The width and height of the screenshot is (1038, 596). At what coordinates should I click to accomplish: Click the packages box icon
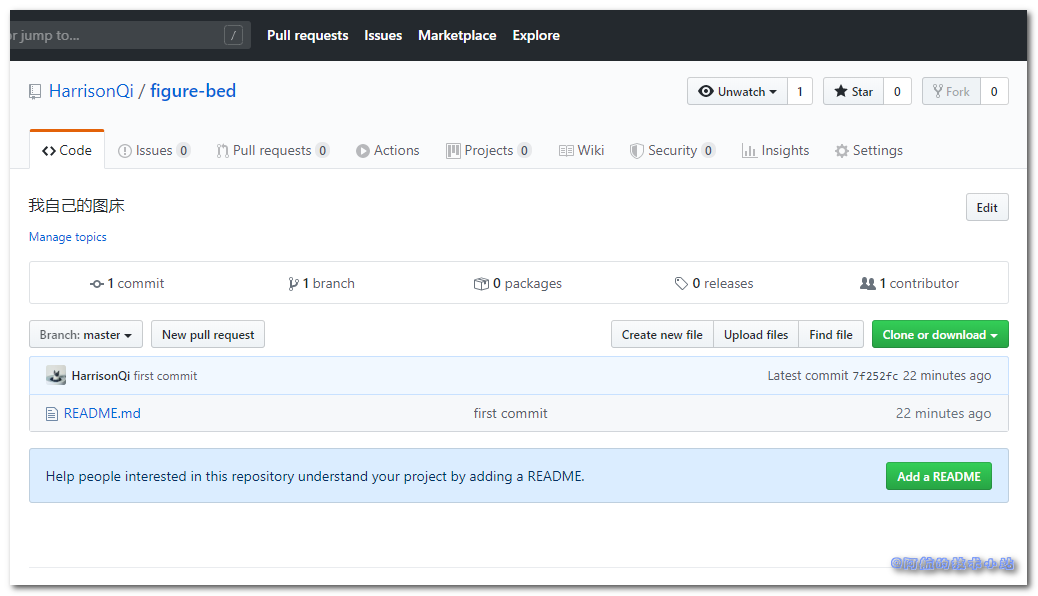[x=481, y=284]
